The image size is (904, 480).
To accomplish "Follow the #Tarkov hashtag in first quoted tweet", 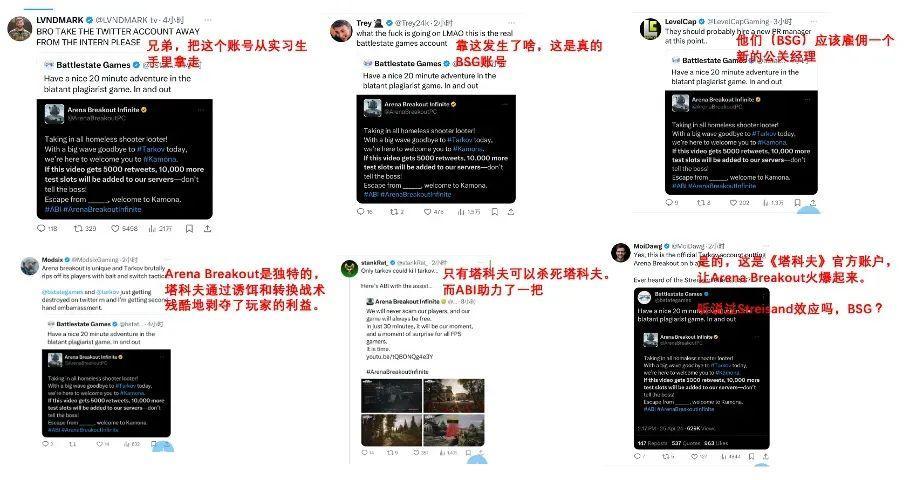I will (x=150, y=149).
